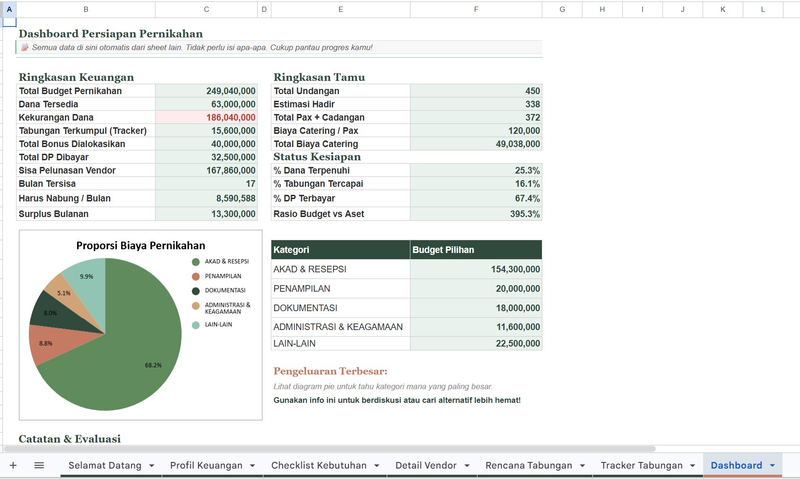The width and height of the screenshot is (800, 479).
Task: Expand Selamat Datang tab dropdown arrow
Action: pos(152,466)
